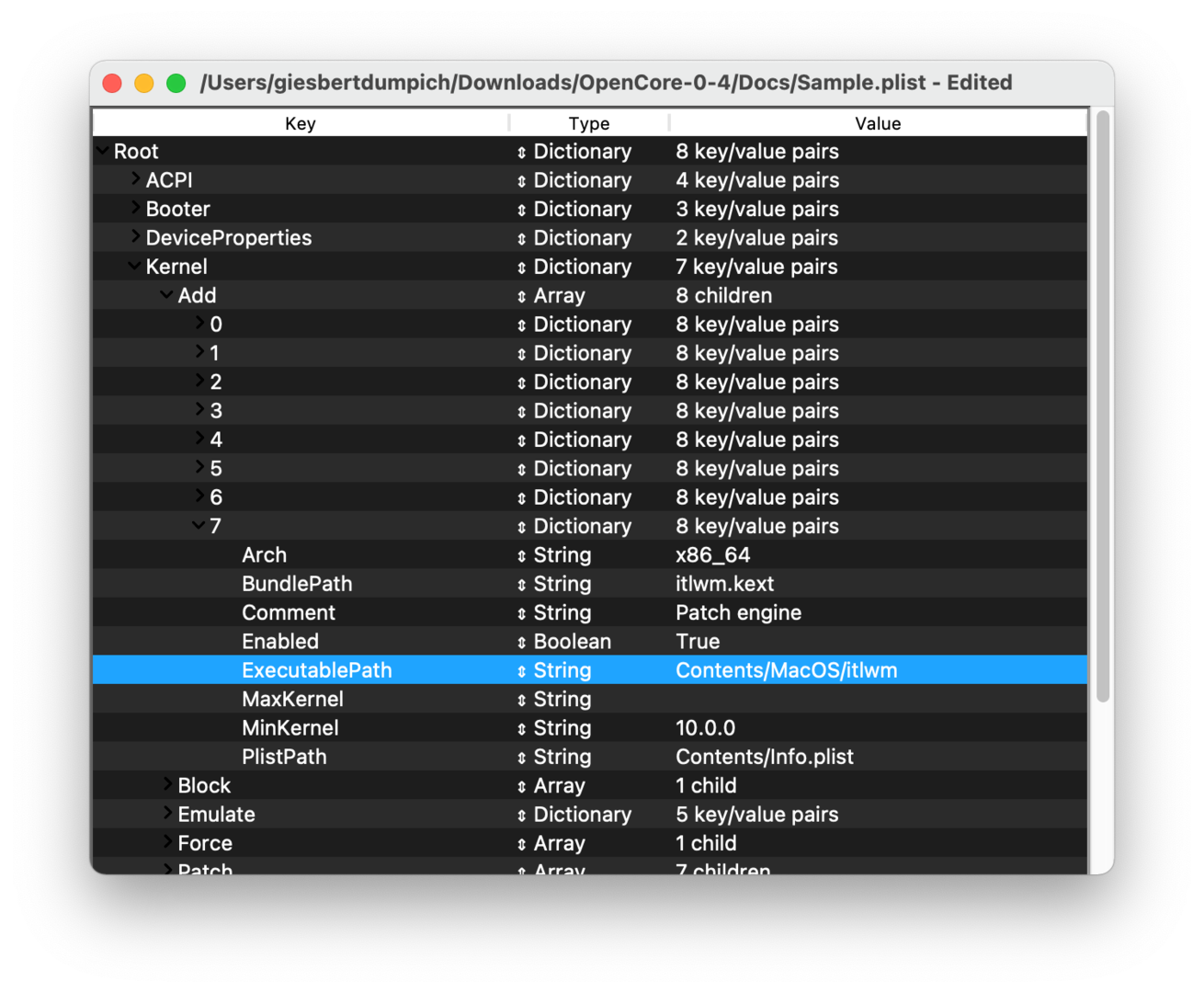Open type popup for Force row

click(521, 844)
